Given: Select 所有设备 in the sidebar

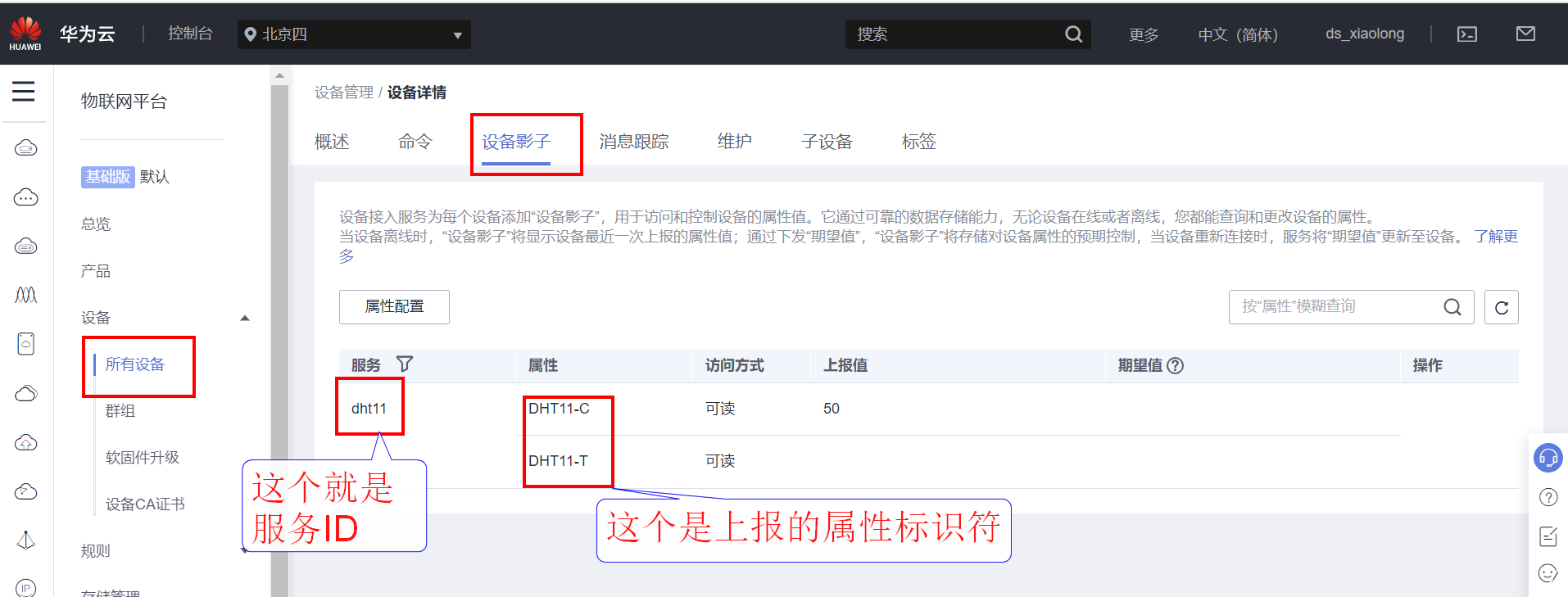Looking at the screenshot, I should click(135, 364).
